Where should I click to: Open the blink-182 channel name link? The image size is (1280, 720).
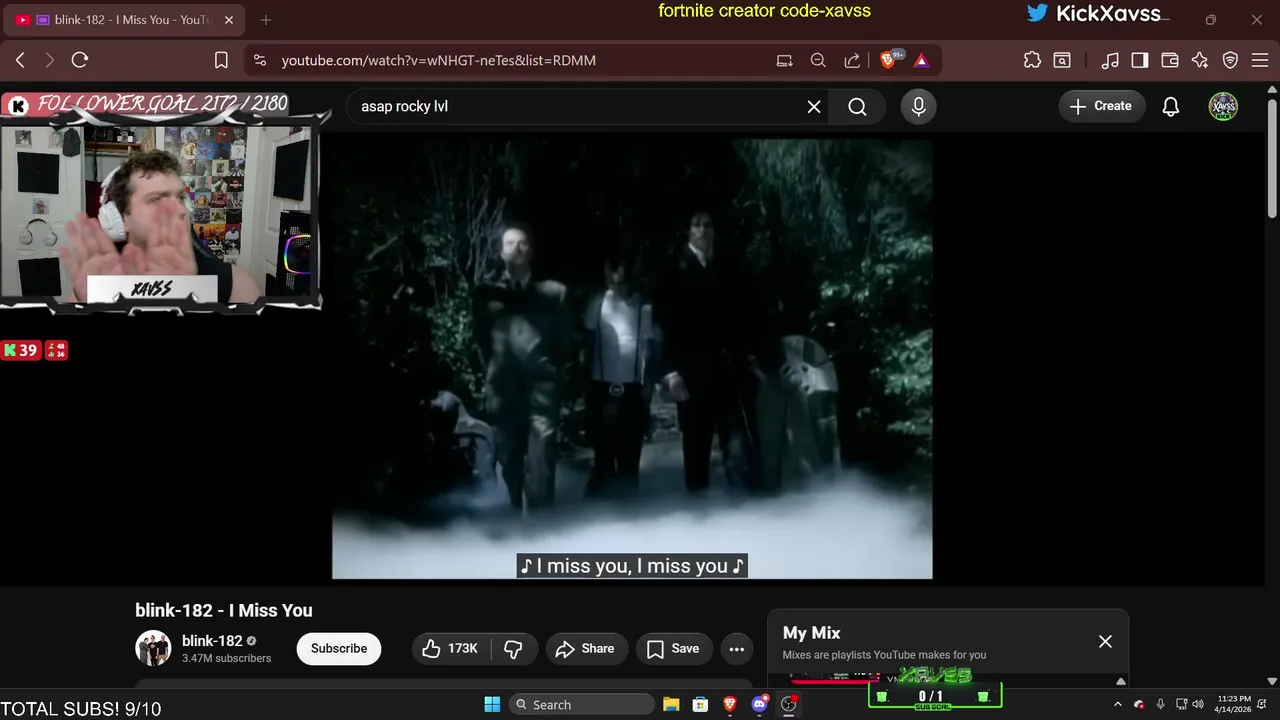click(x=212, y=641)
